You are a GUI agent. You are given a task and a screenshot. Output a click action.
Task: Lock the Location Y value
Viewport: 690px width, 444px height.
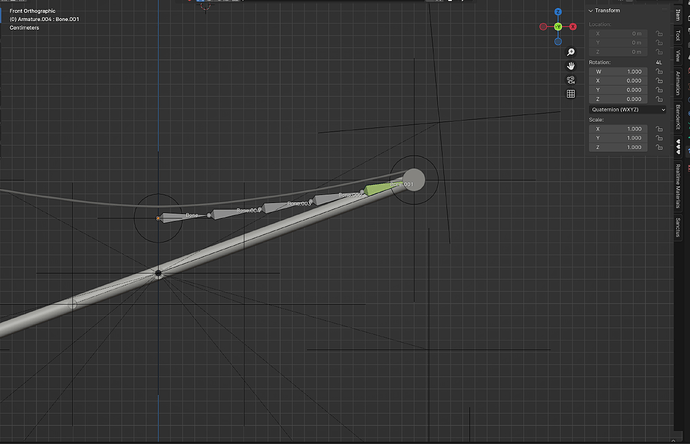[659, 43]
